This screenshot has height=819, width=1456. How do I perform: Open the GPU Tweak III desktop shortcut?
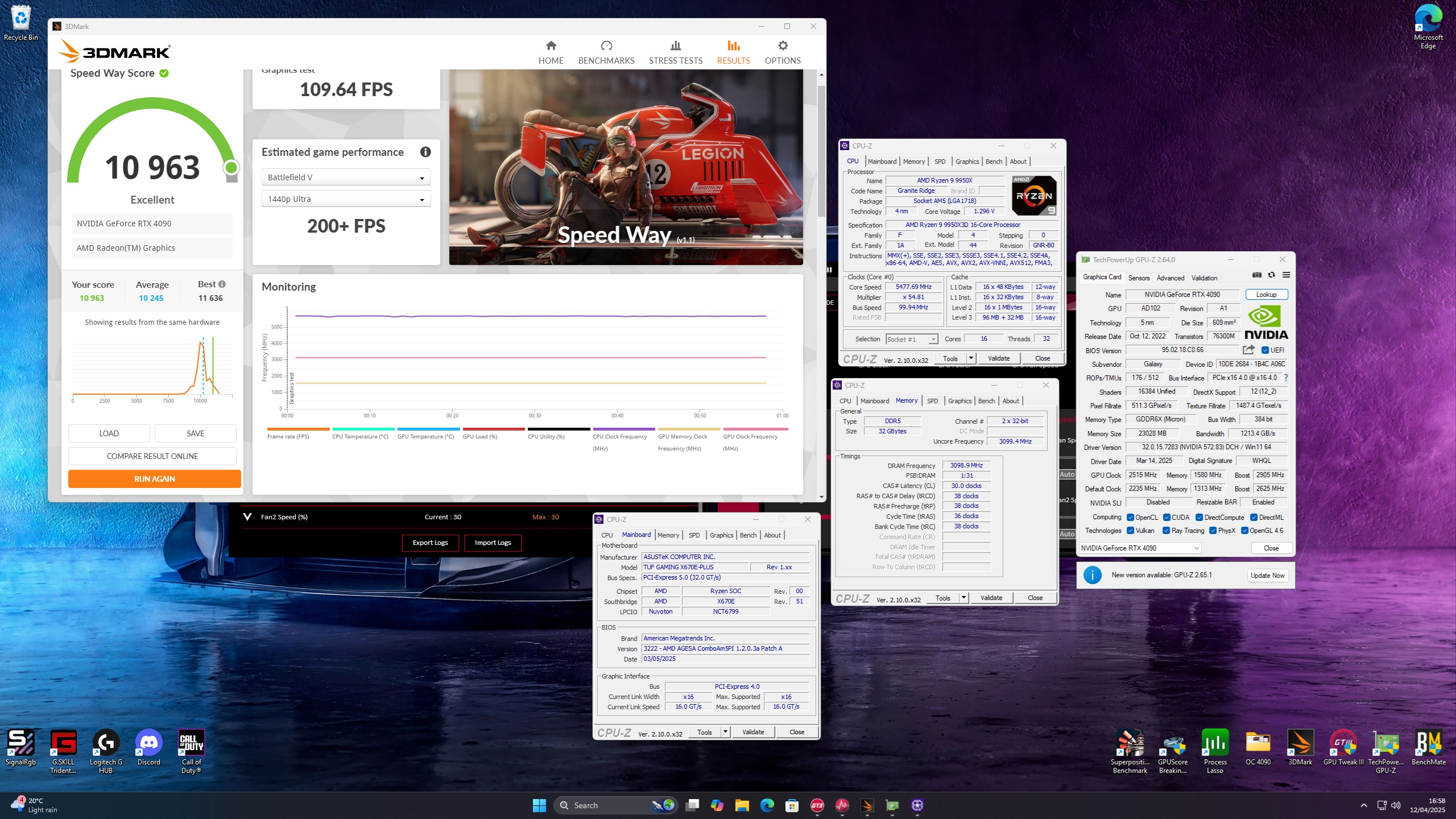pyautogui.click(x=1343, y=747)
